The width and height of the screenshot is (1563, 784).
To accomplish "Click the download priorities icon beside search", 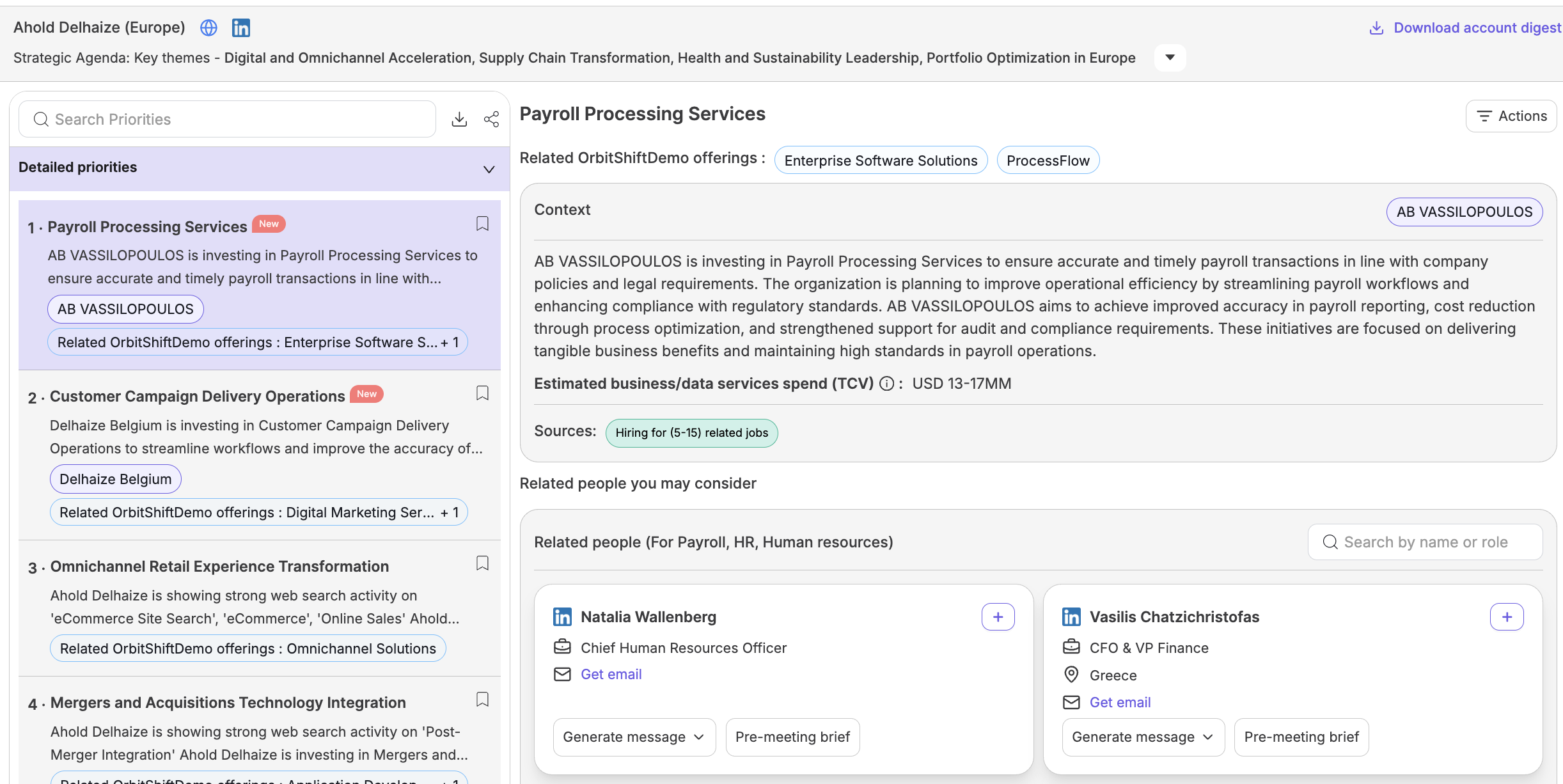I will point(459,118).
